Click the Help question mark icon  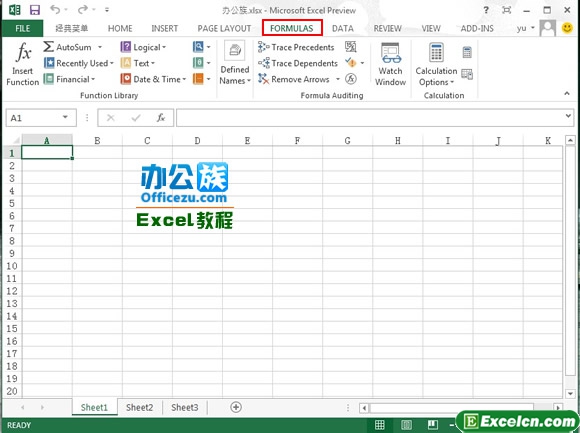coord(486,10)
